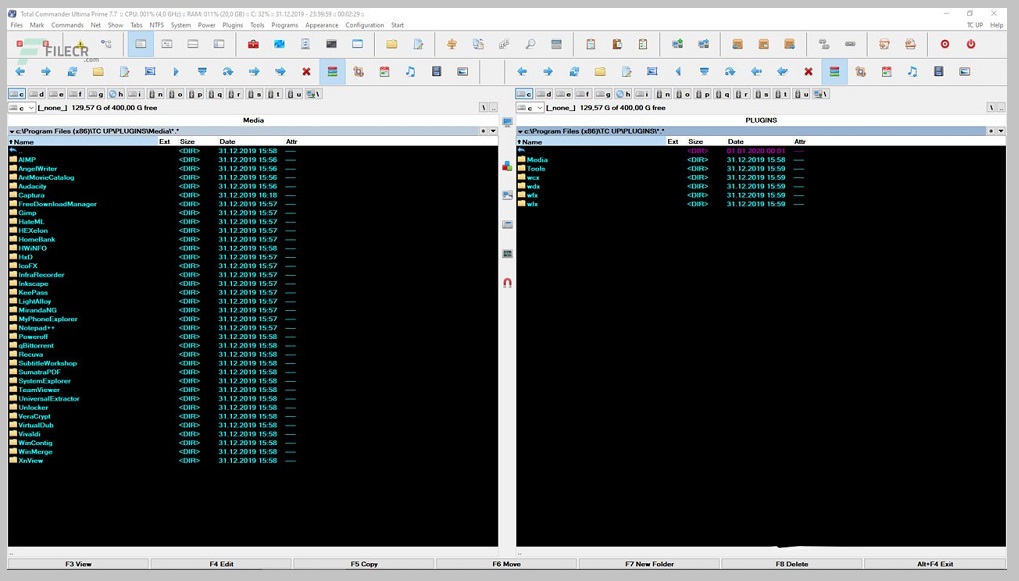Viewport: 1019px width, 581px height.
Task: Select the Notepad++ folder in left panel
Action: (x=36, y=328)
